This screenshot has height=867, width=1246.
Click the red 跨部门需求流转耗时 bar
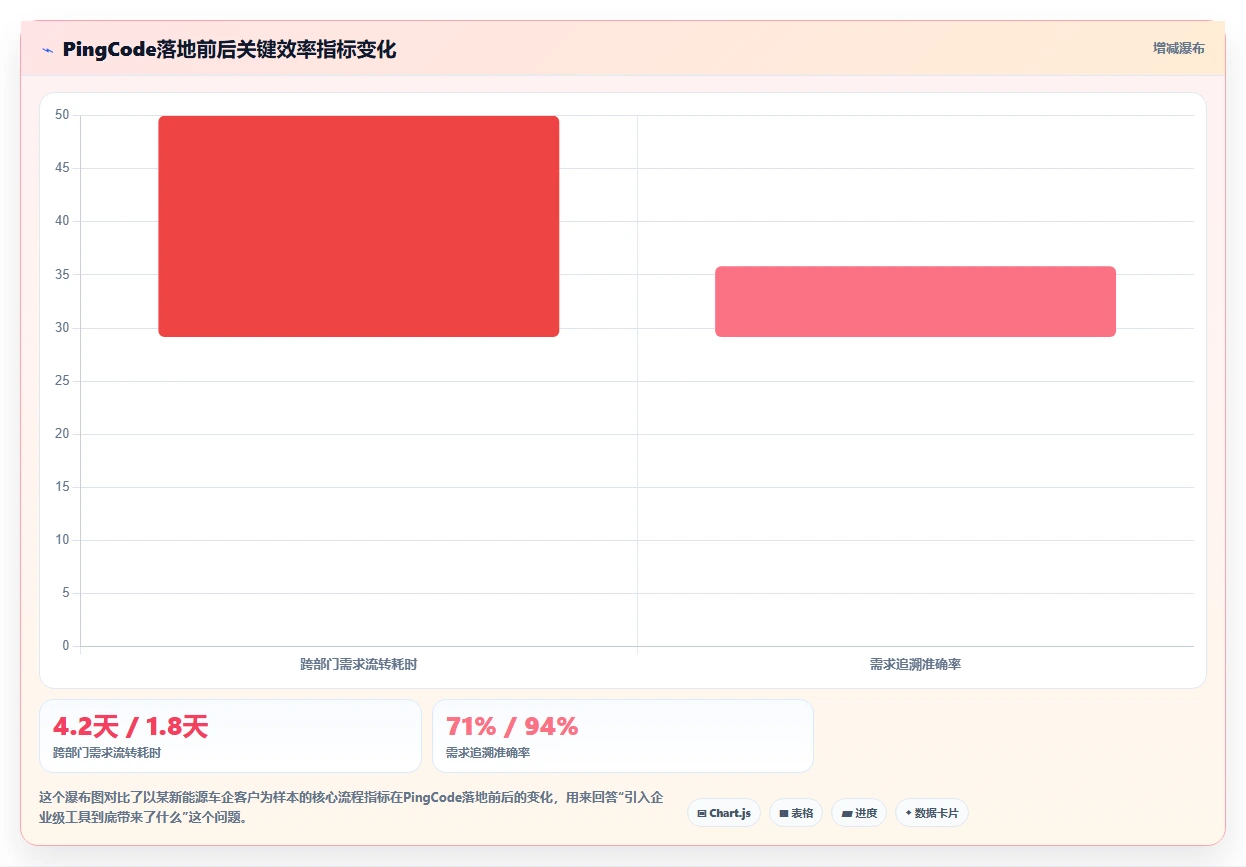click(358, 226)
